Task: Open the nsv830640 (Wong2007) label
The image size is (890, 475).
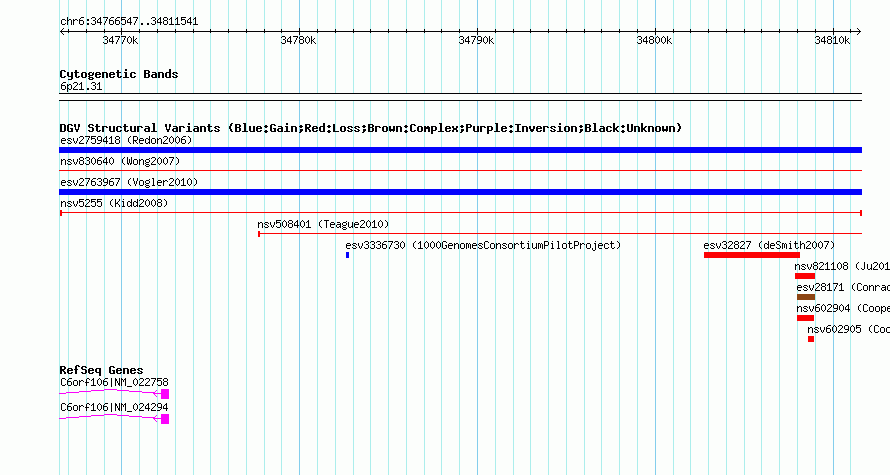Action: [120, 161]
